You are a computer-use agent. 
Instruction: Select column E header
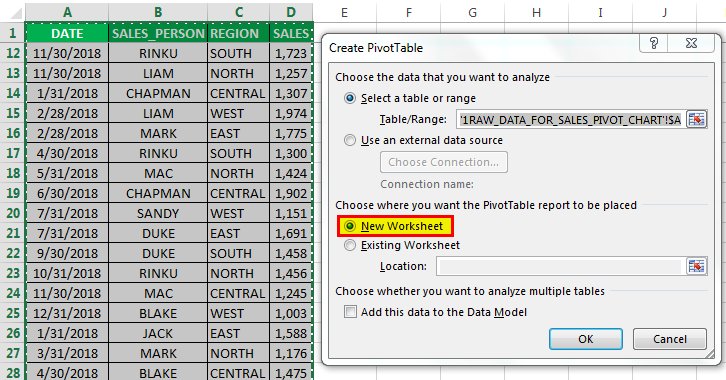pos(344,12)
